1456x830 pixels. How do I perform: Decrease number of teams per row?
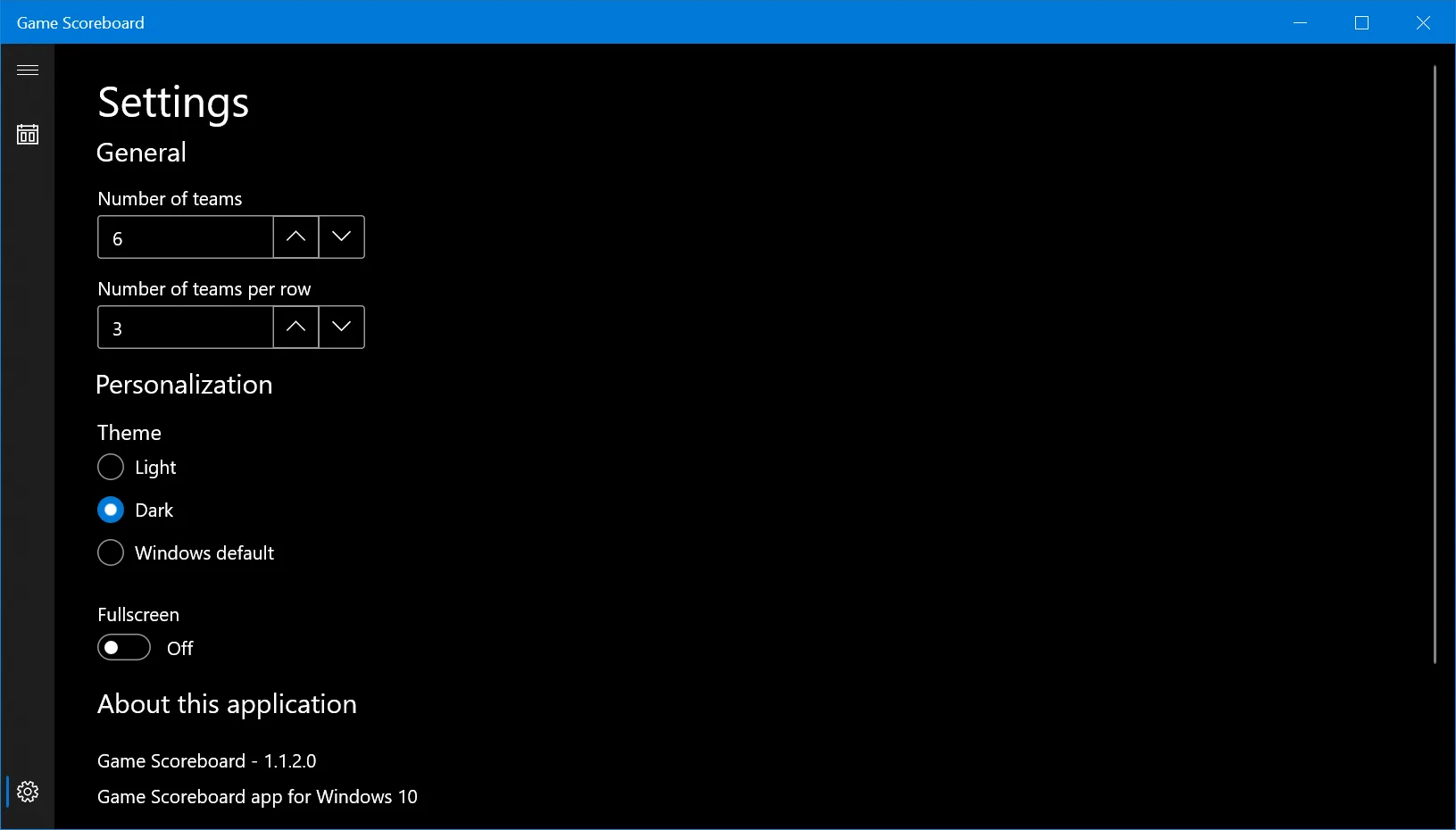(x=341, y=327)
